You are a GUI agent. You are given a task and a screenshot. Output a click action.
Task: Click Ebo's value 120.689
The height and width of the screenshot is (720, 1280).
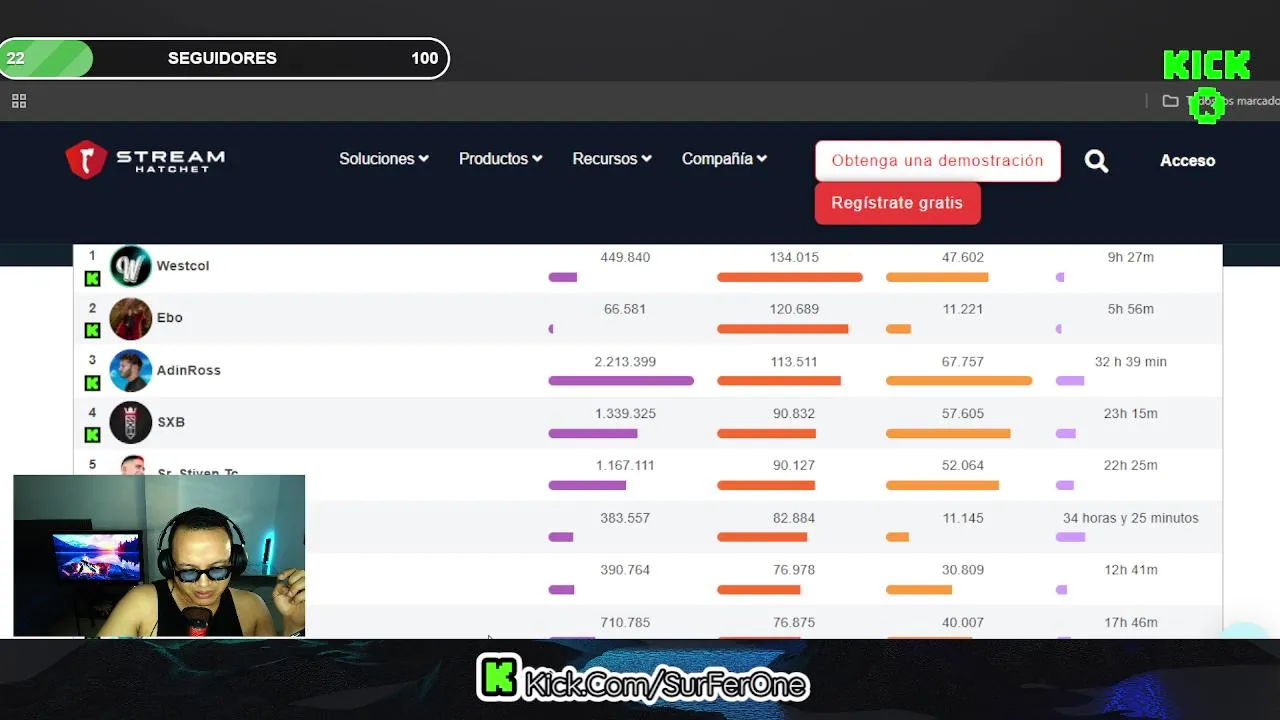click(794, 310)
